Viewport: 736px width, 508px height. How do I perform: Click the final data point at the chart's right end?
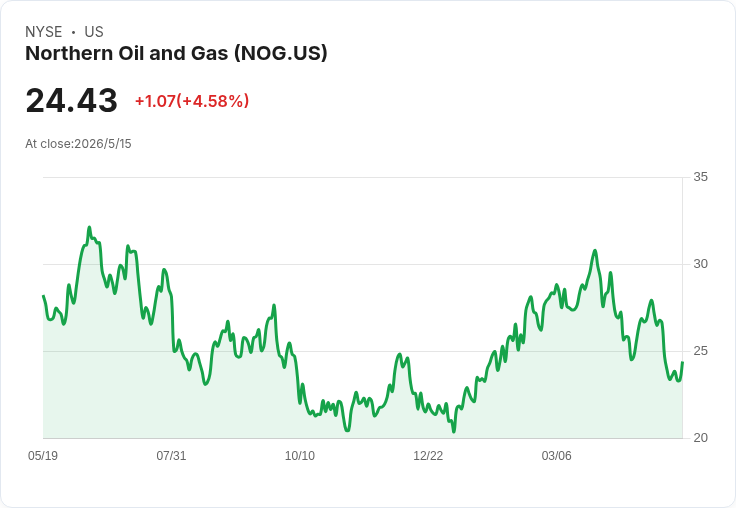click(682, 362)
